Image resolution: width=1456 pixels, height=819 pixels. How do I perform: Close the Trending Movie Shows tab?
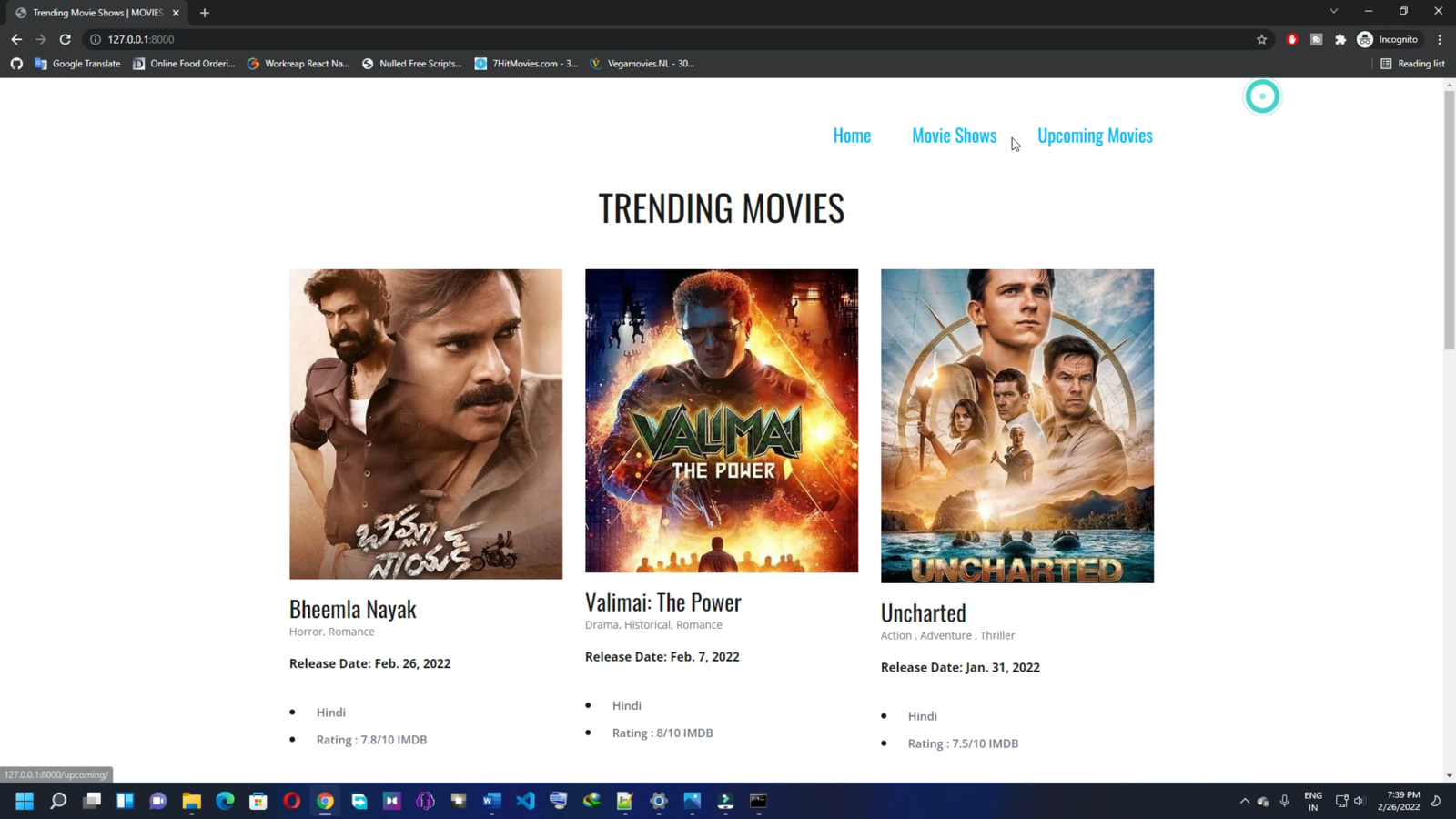click(x=176, y=13)
